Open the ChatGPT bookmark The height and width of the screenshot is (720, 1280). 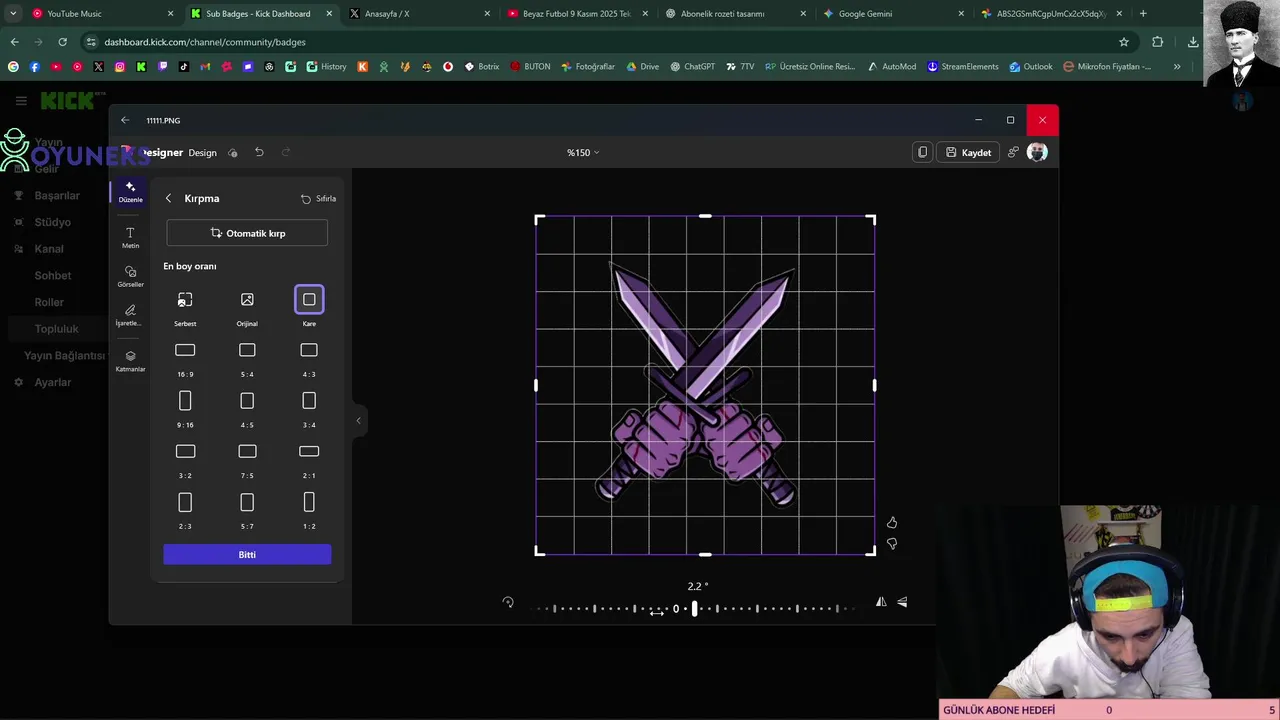pyautogui.click(x=692, y=67)
